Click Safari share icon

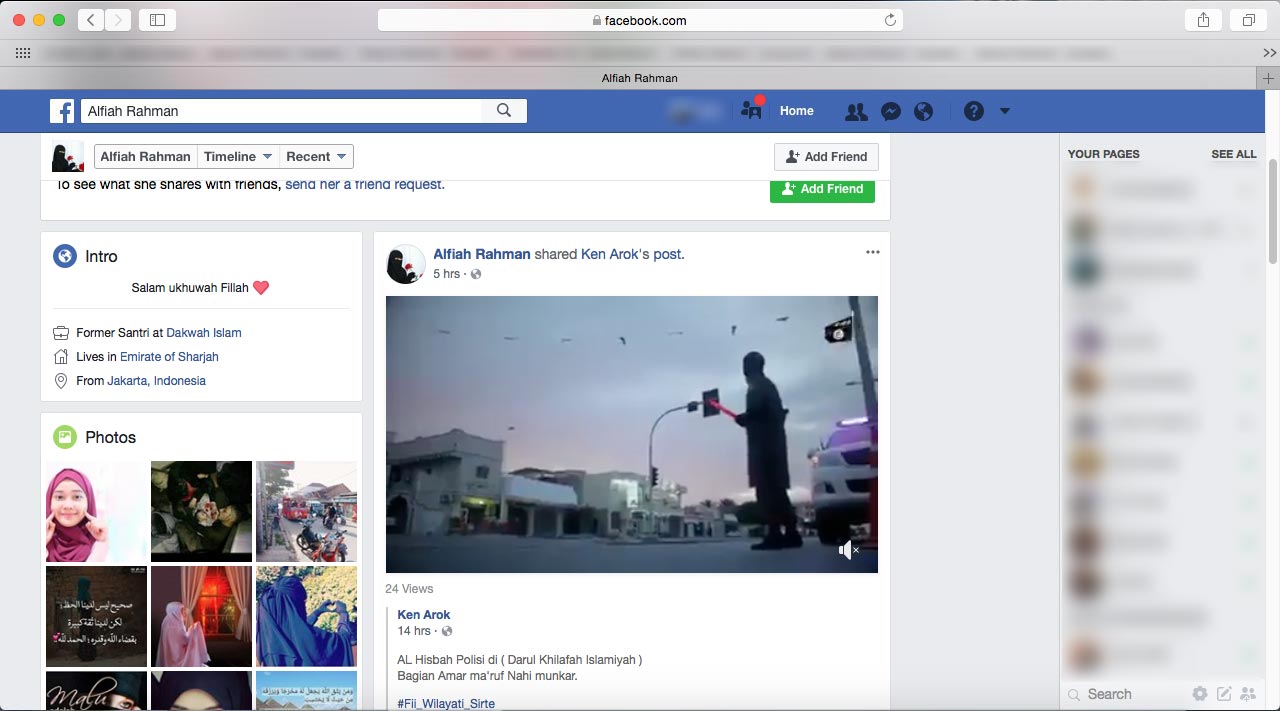pyautogui.click(x=1203, y=20)
